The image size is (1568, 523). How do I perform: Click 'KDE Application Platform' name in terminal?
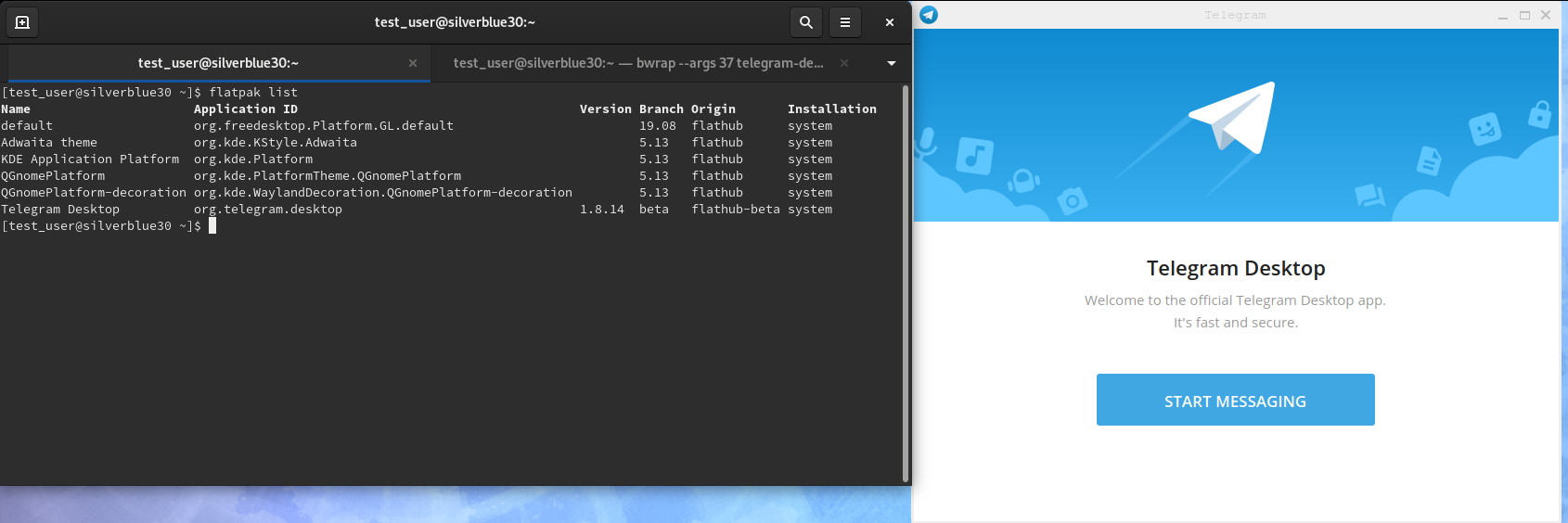pyautogui.click(x=90, y=159)
